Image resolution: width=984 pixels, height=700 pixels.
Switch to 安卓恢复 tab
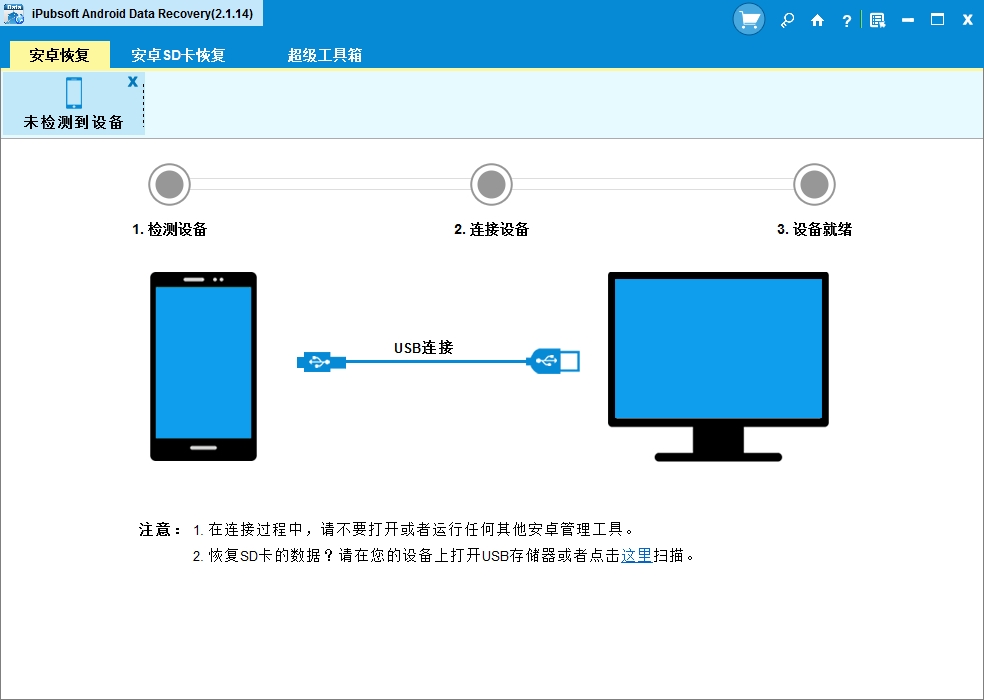click(x=60, y=55)
